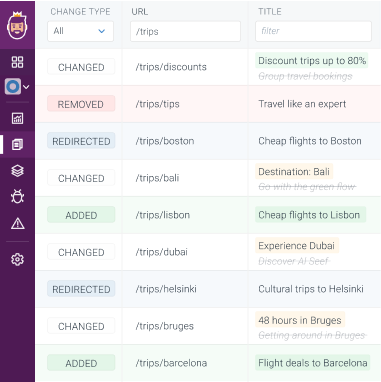Open the /trips/barcelona URL

pyautogui.click(x=171, y=363)
